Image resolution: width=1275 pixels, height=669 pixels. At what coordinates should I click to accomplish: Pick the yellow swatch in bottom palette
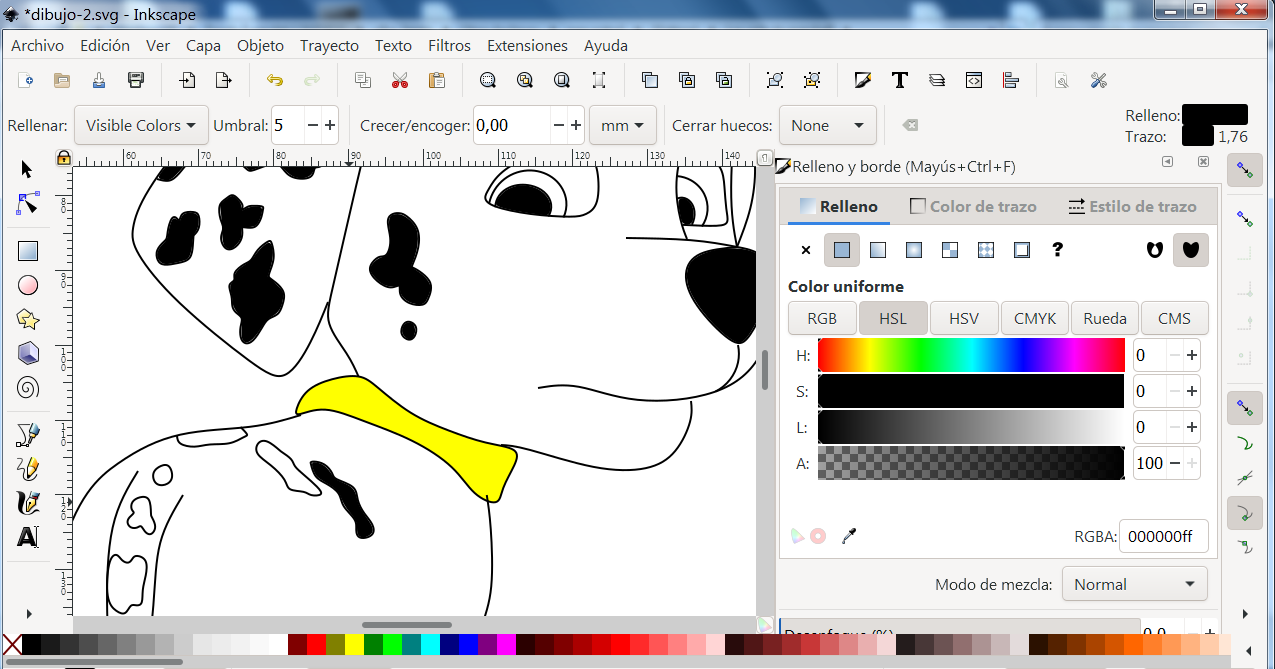coord(353,645)
